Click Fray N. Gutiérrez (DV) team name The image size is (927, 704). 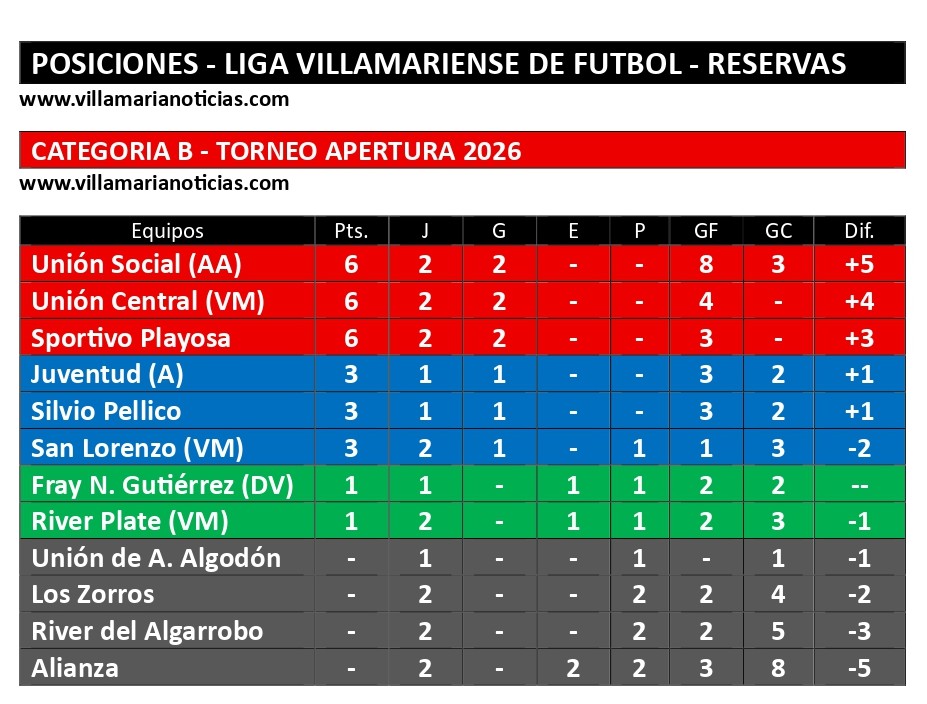tap(162, 485)
